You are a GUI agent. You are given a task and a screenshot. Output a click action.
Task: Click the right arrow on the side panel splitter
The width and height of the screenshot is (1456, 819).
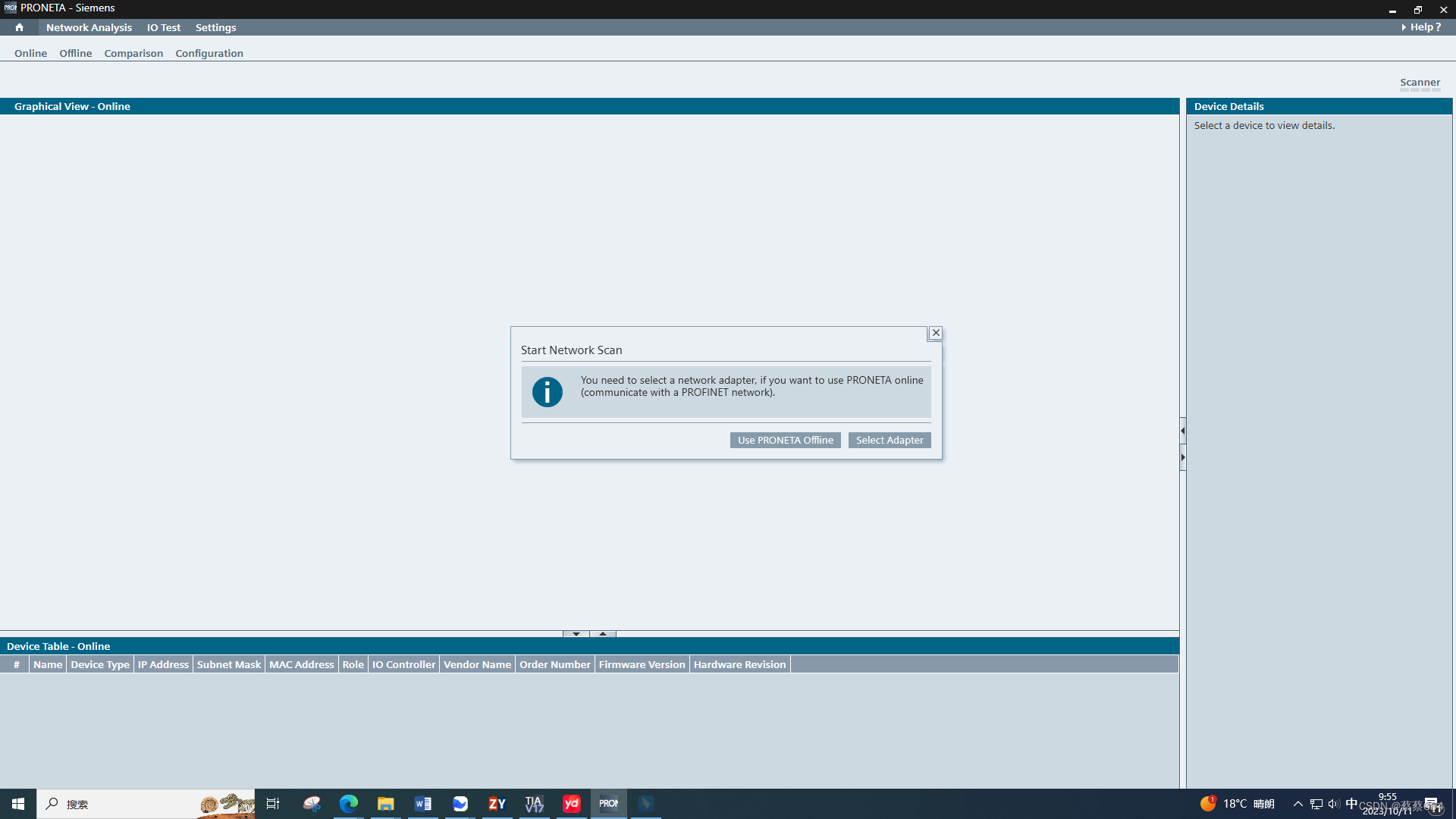(x=1182, y=457)
